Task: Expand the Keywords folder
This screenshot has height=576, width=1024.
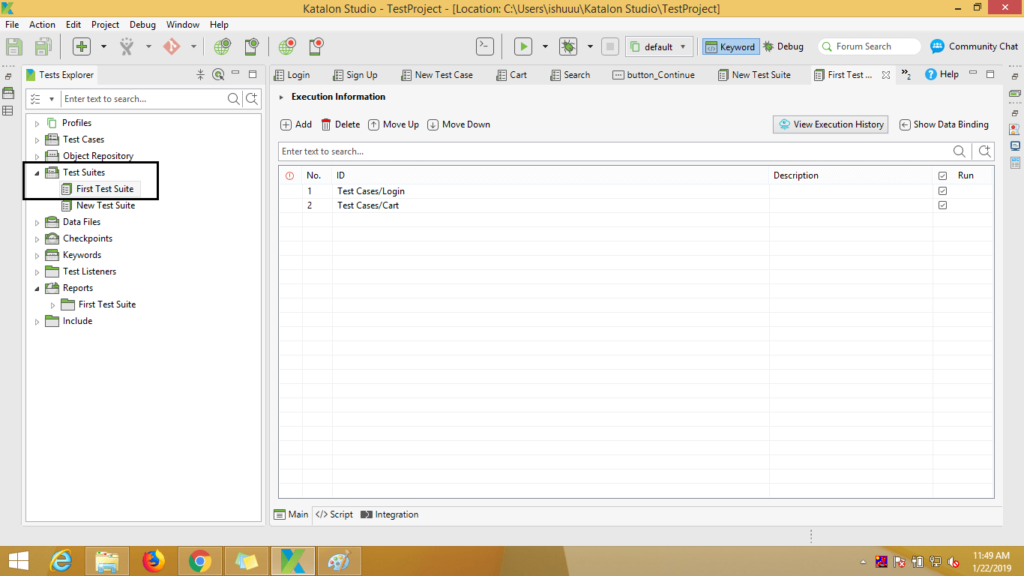Action: [x=37, y=255]
